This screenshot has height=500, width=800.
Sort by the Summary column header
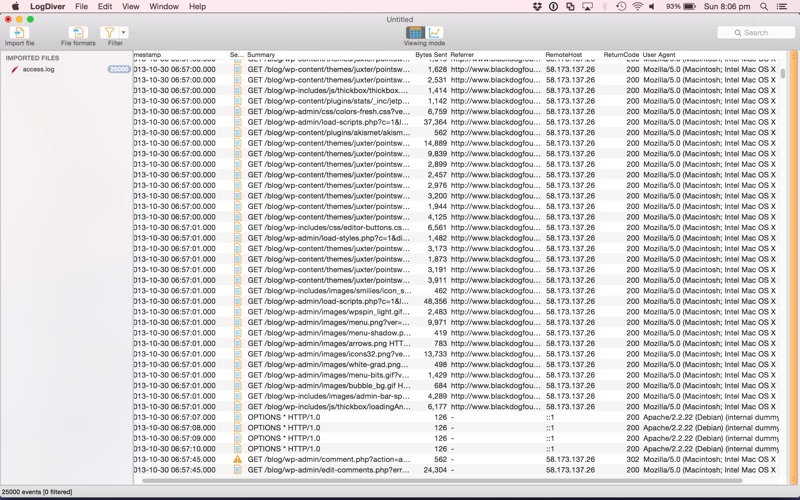click(261, 55)
